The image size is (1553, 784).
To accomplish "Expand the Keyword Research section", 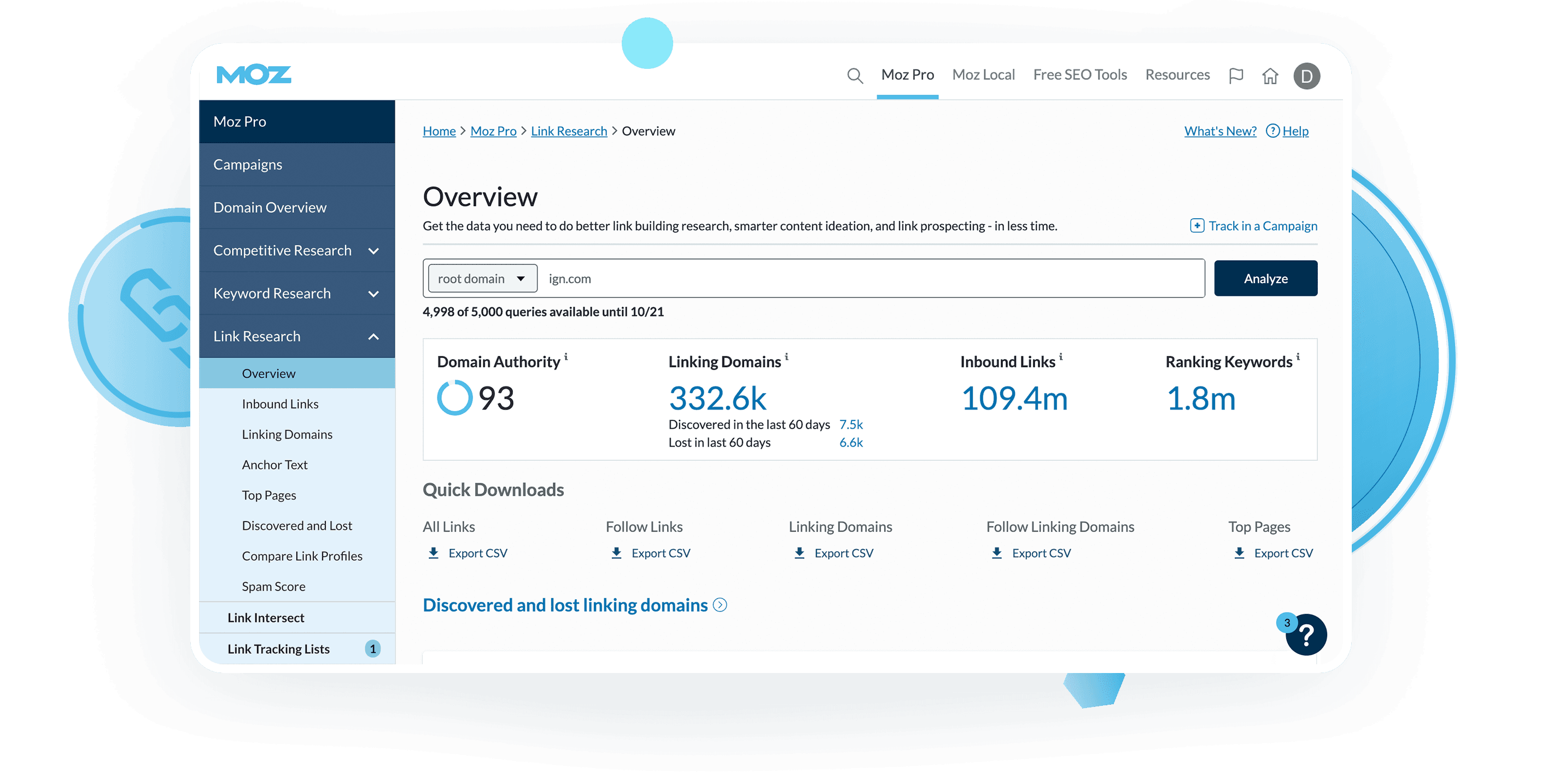I will (373, 294).
